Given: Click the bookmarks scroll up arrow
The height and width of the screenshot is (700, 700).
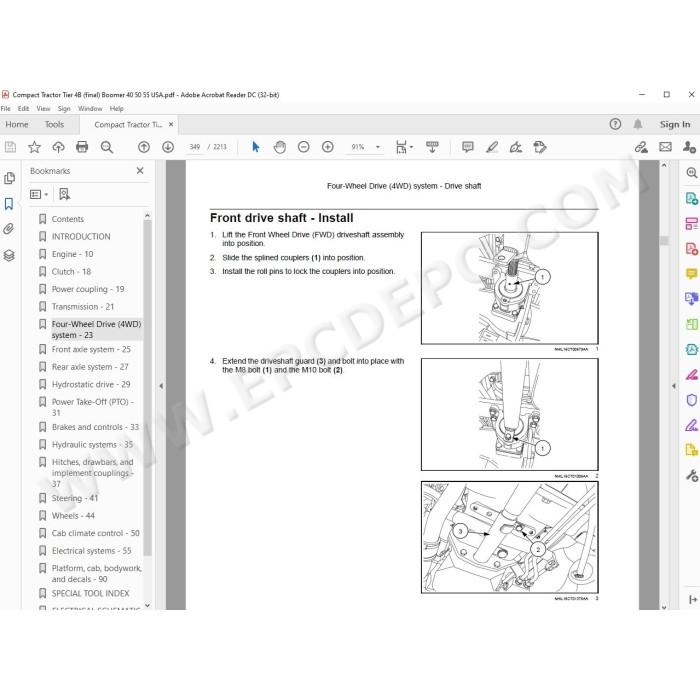Looking at the screenshot, I should coord(147,216).
